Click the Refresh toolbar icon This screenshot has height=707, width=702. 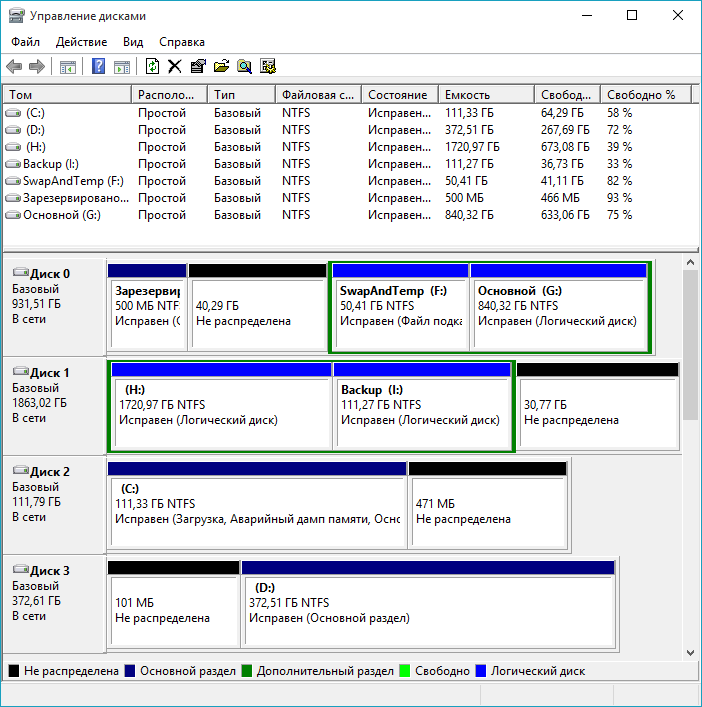coord(152,66)
